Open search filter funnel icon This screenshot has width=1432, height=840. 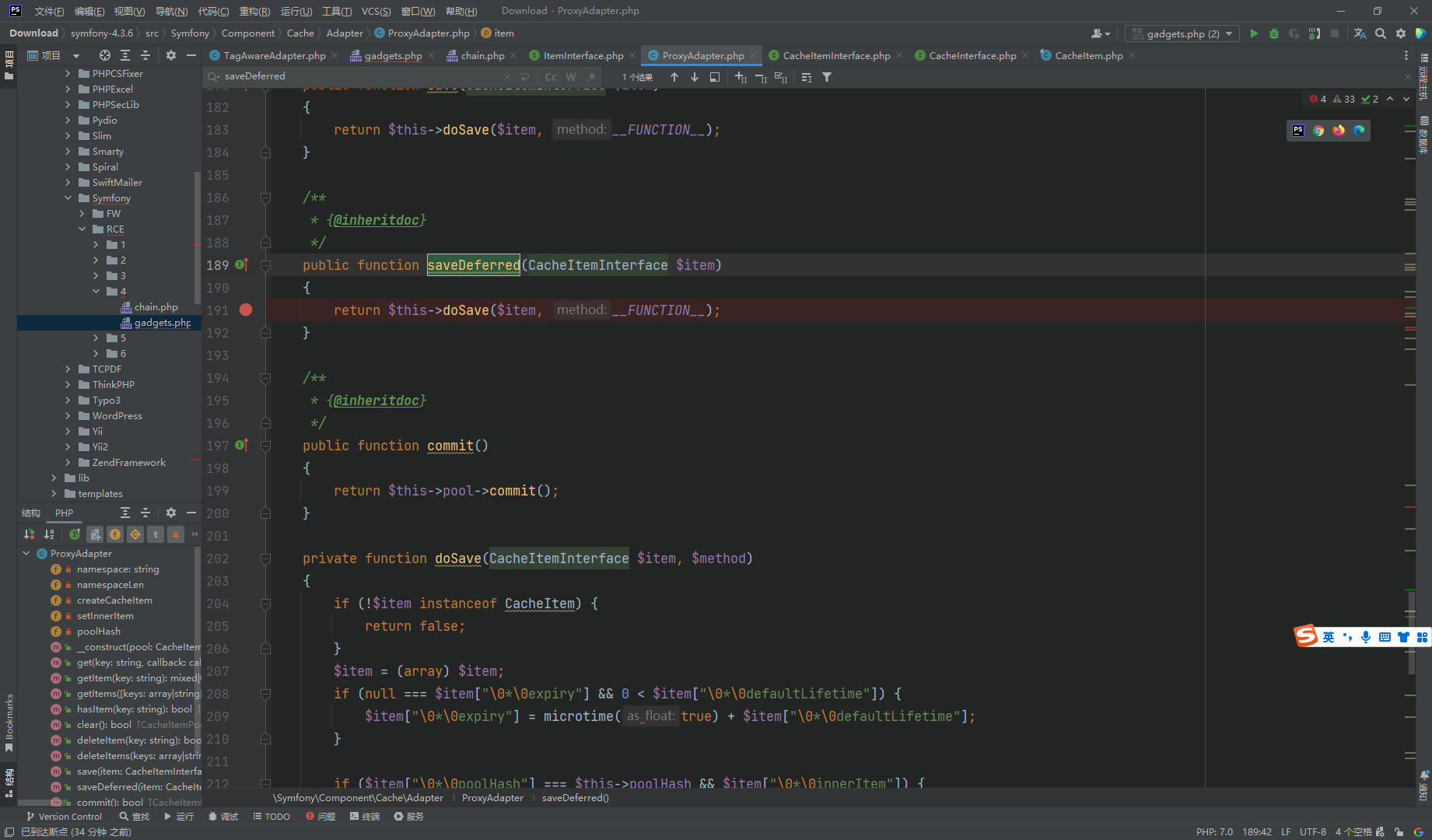[x=827, y=77]
